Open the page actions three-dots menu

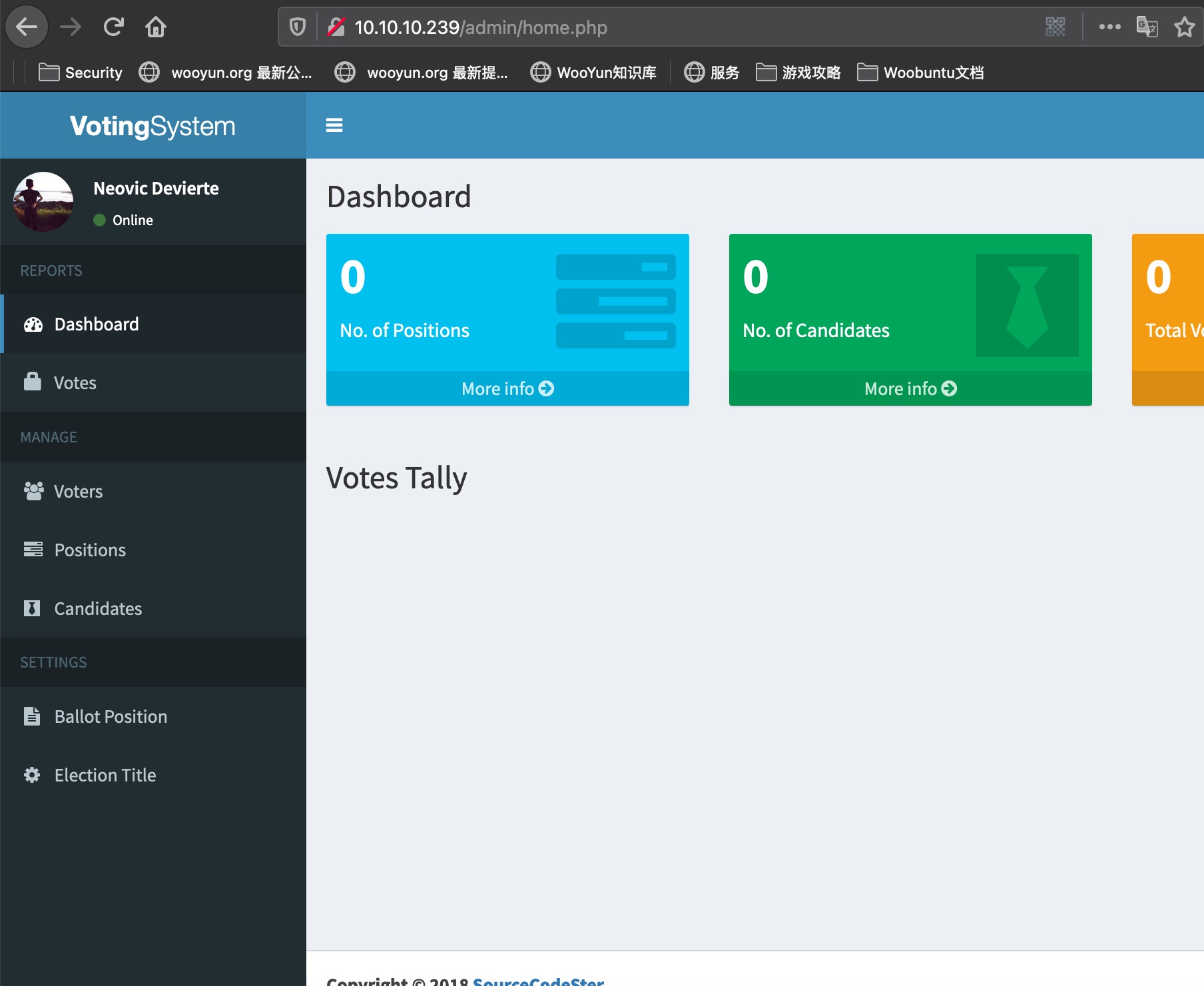[x=1109, y=27]
